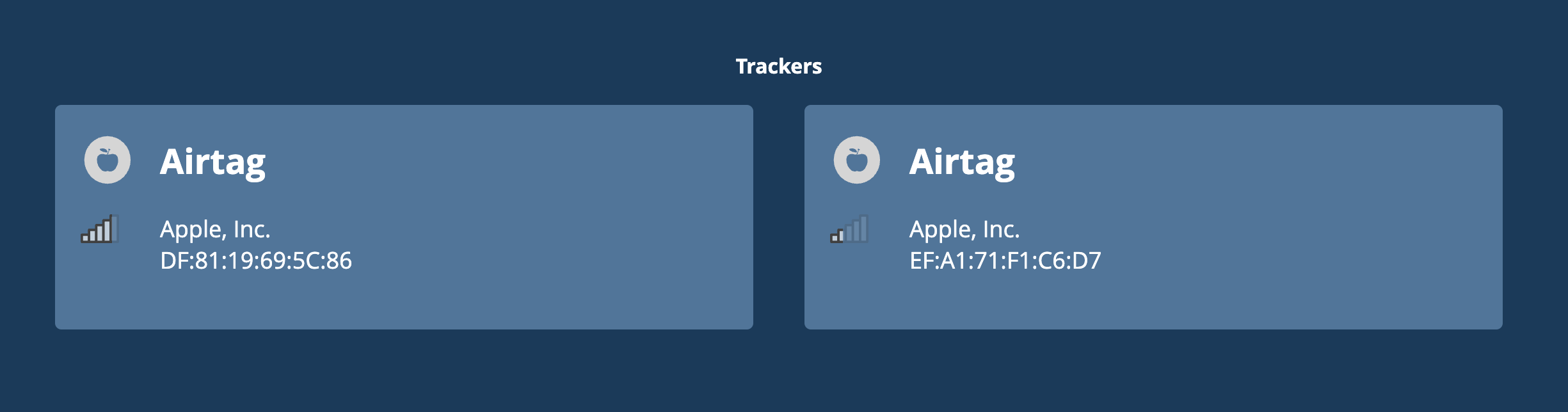Click the strong signal strength icon beside DF:81:19:69:5C:86
The height and width of the screenshot is (412, 1568).
click(x=100, y=228)
